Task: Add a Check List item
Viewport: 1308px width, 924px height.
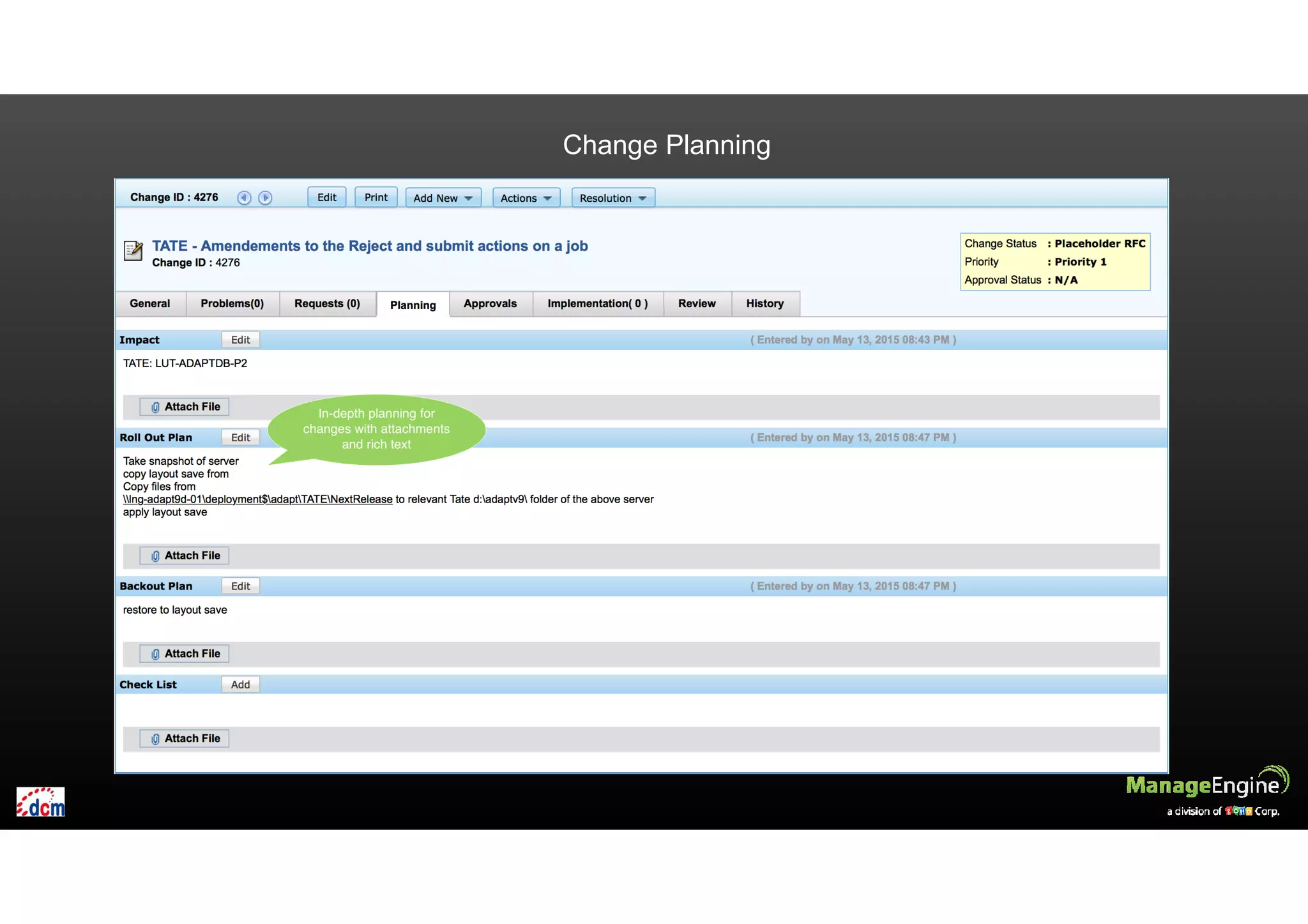Action: pos(241,685)
